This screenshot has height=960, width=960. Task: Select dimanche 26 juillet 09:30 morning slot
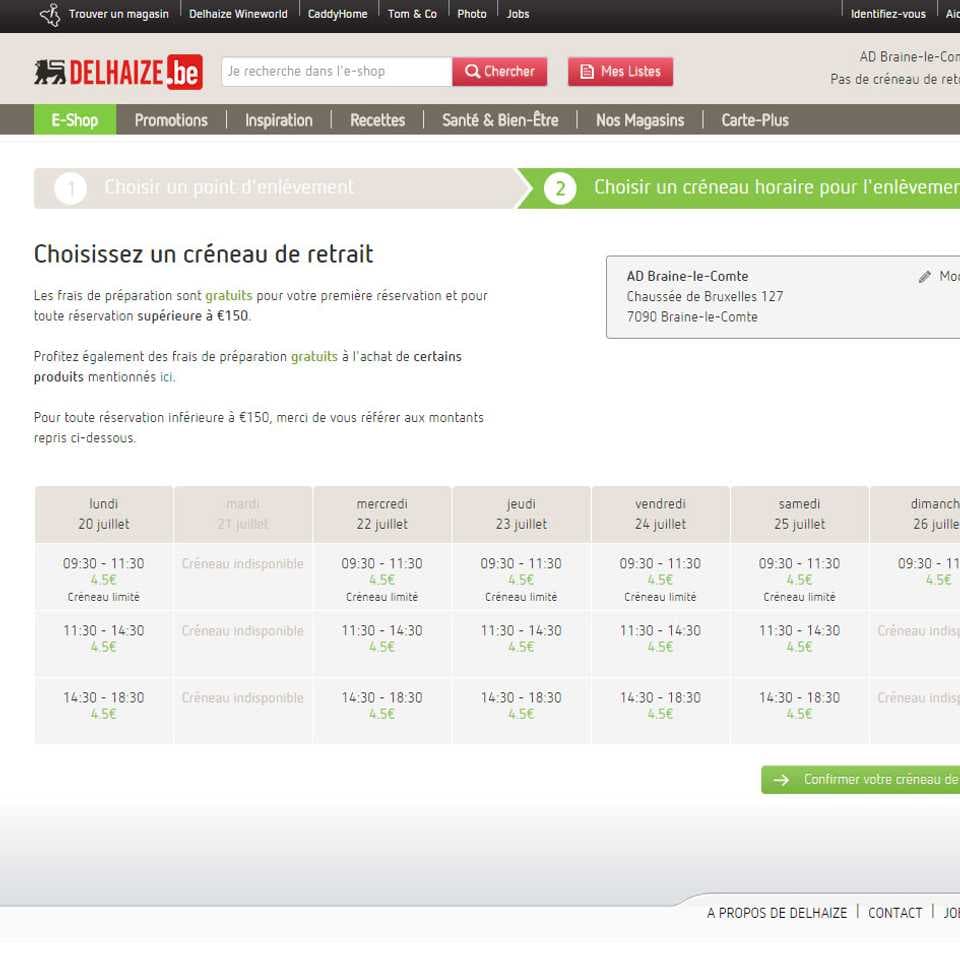point(916,577)
